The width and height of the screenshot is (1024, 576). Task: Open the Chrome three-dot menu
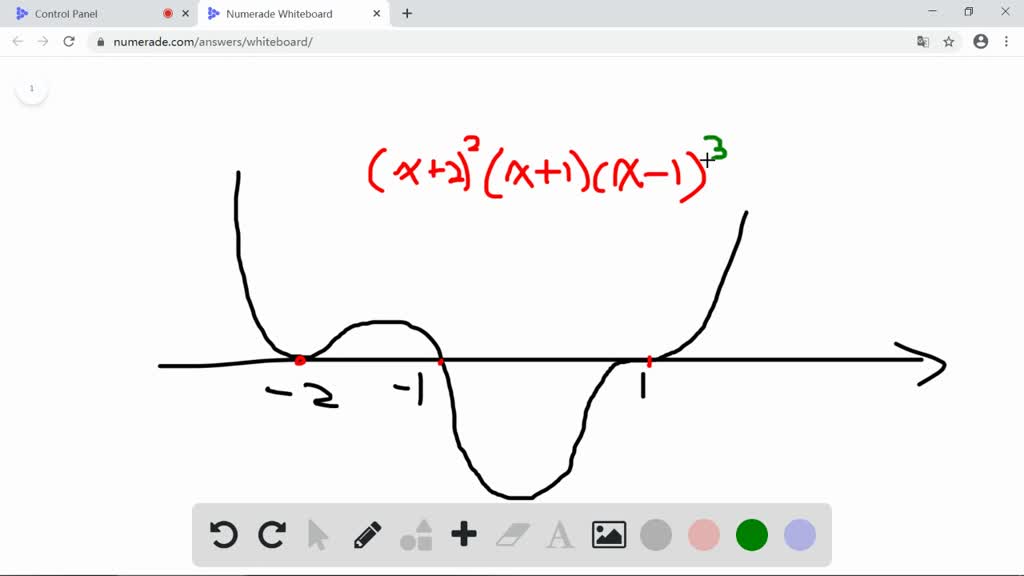pos(1005,42)
